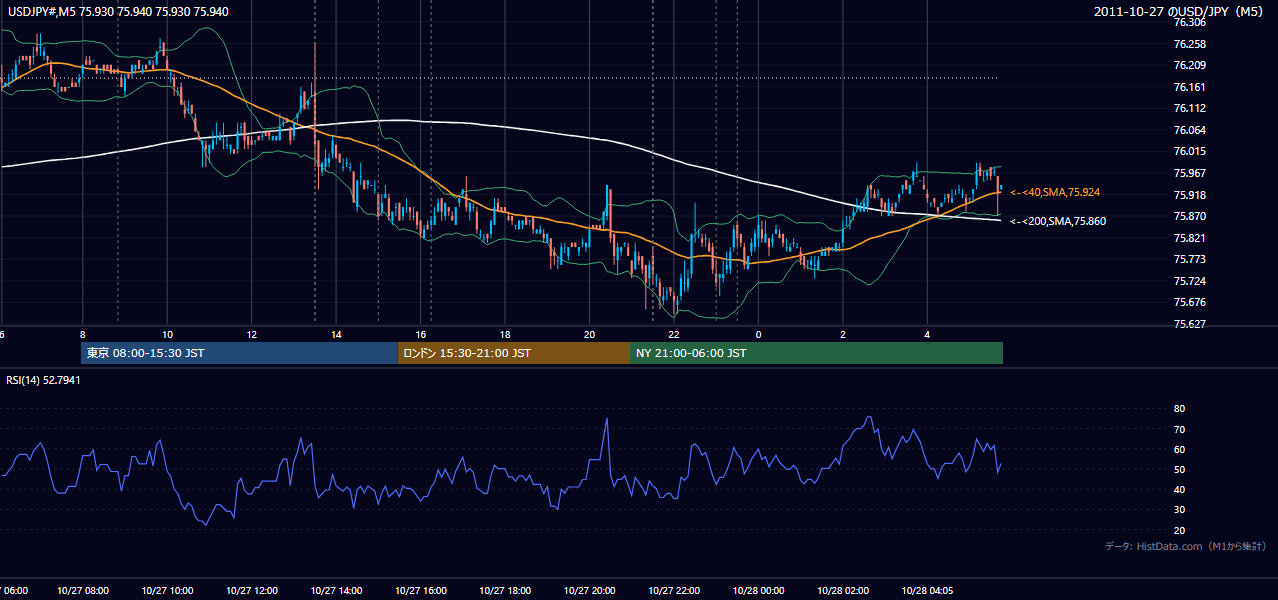This screenshot has width=1278, height=600.
Task: Click the 10/28 02:00 date label
Action: click(x=844, y=590)
